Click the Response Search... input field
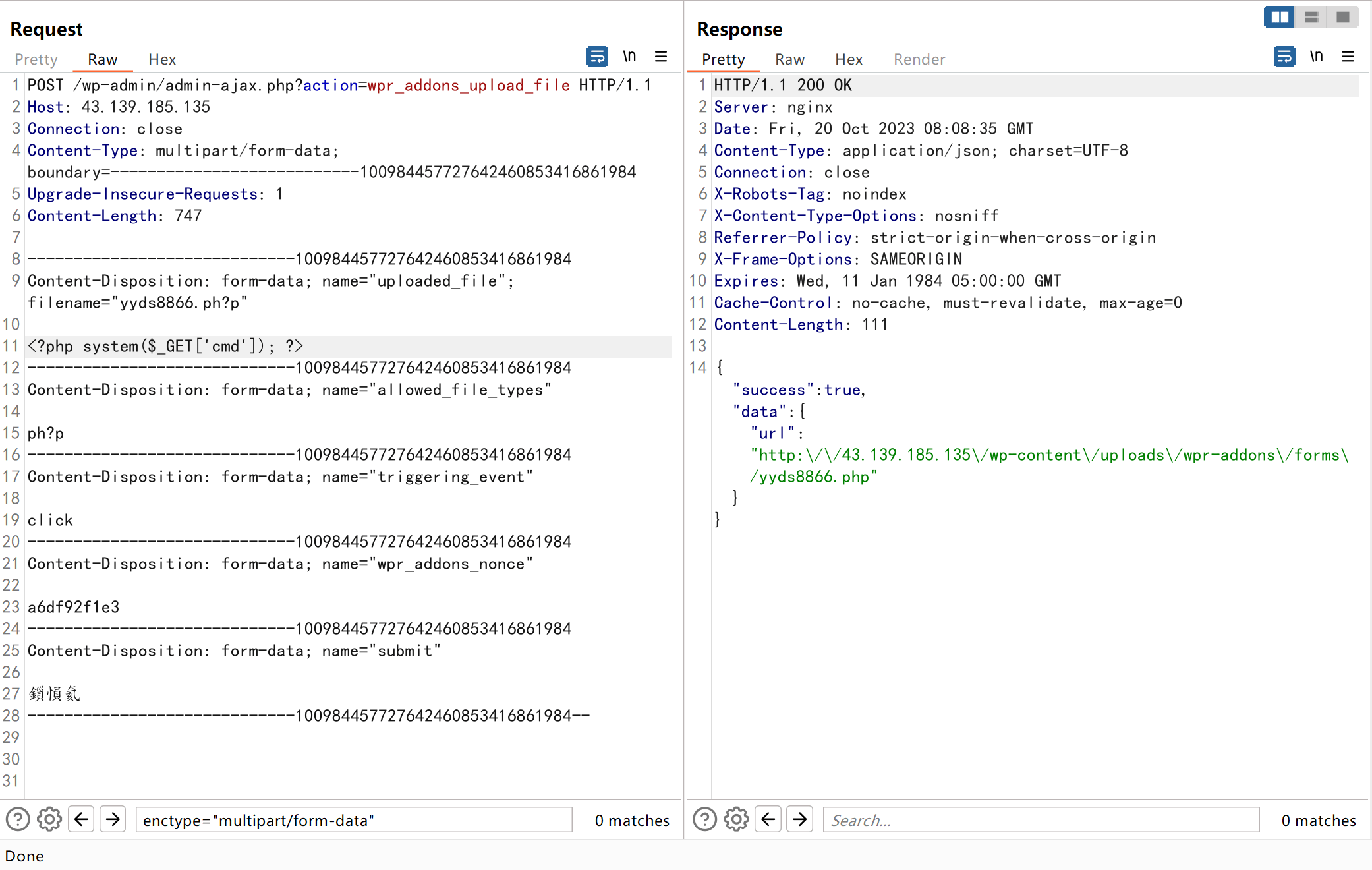Viewport: 1372px width, 870px height. coord(1041,820)
